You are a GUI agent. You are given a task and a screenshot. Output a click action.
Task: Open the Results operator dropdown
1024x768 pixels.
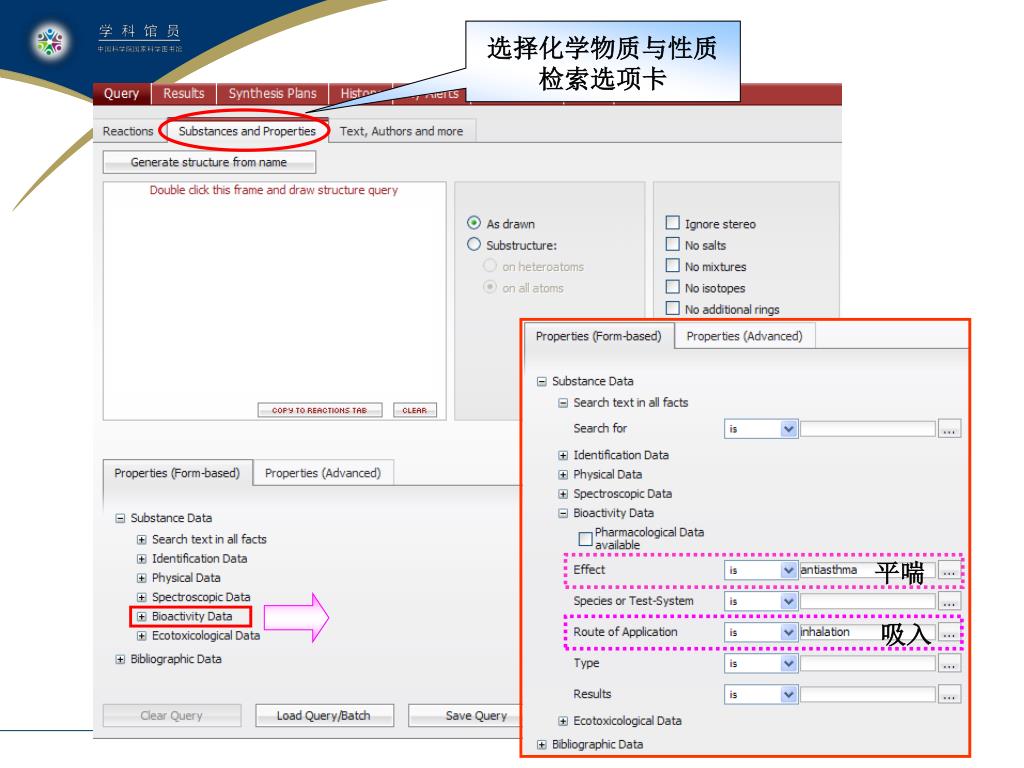789,694
